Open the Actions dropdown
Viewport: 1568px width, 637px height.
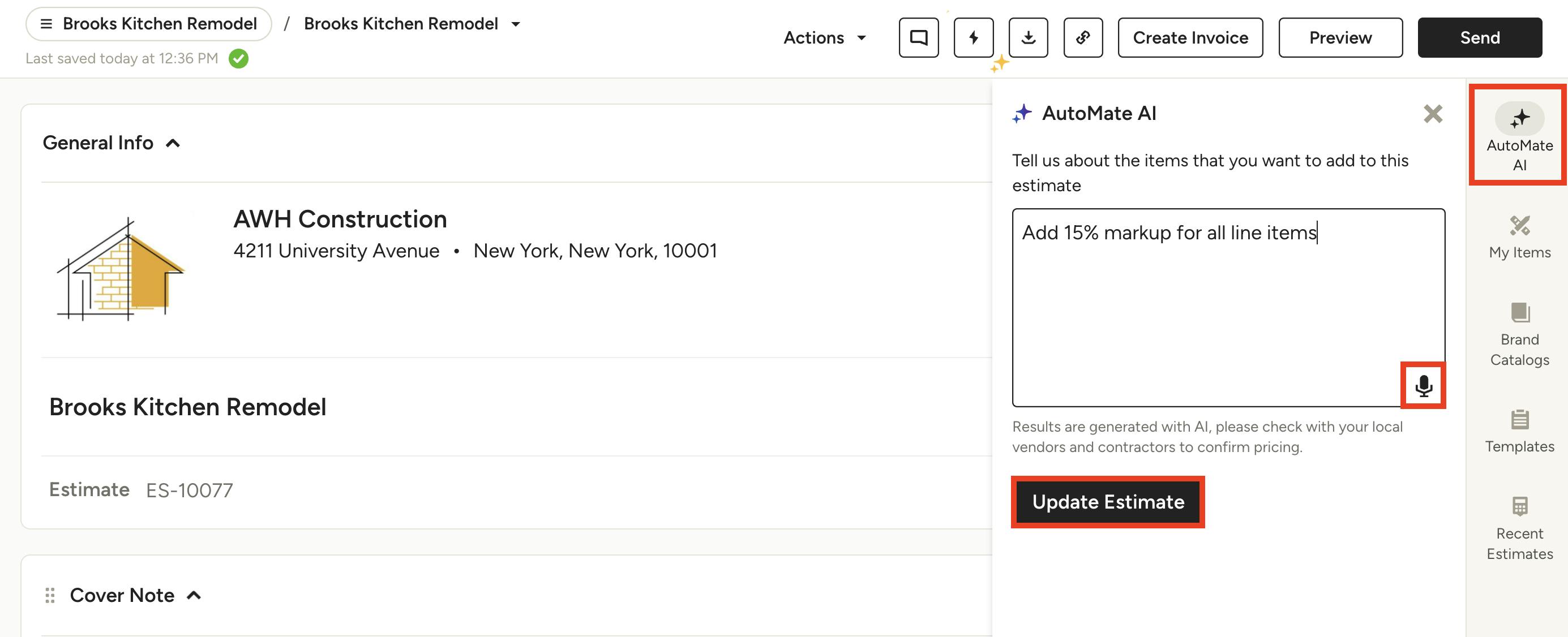(825, 38)
